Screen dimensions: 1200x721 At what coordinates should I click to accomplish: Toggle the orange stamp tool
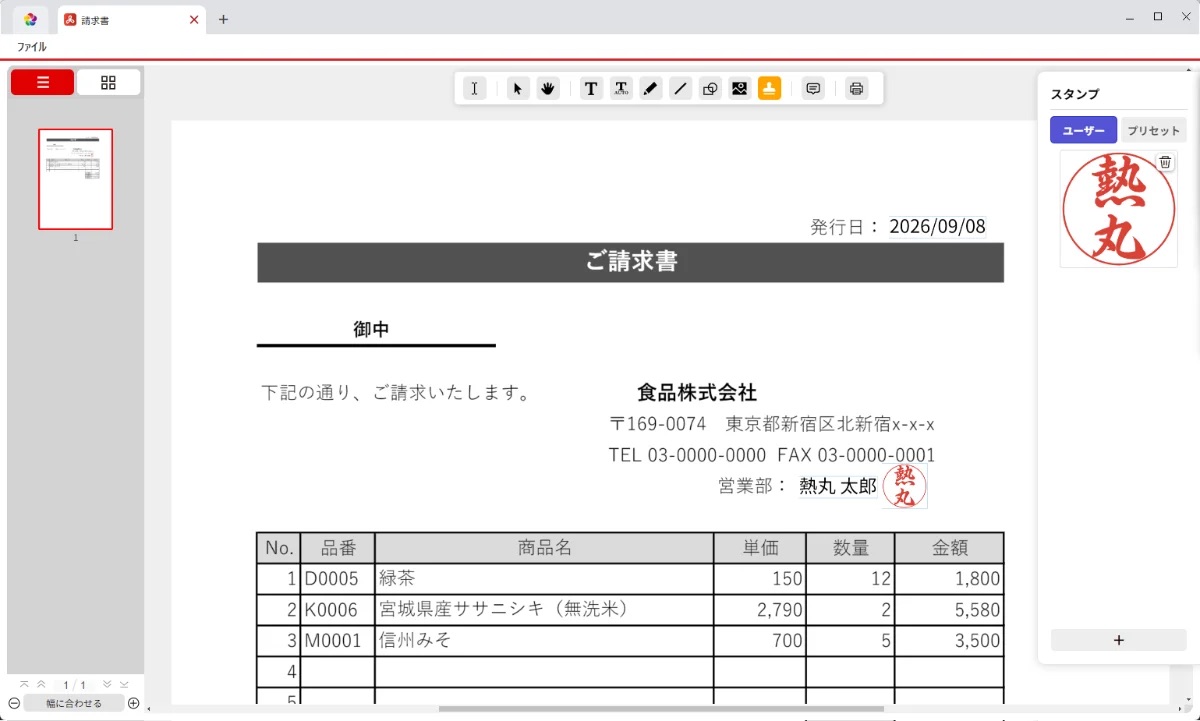click(x=769, y=89)
